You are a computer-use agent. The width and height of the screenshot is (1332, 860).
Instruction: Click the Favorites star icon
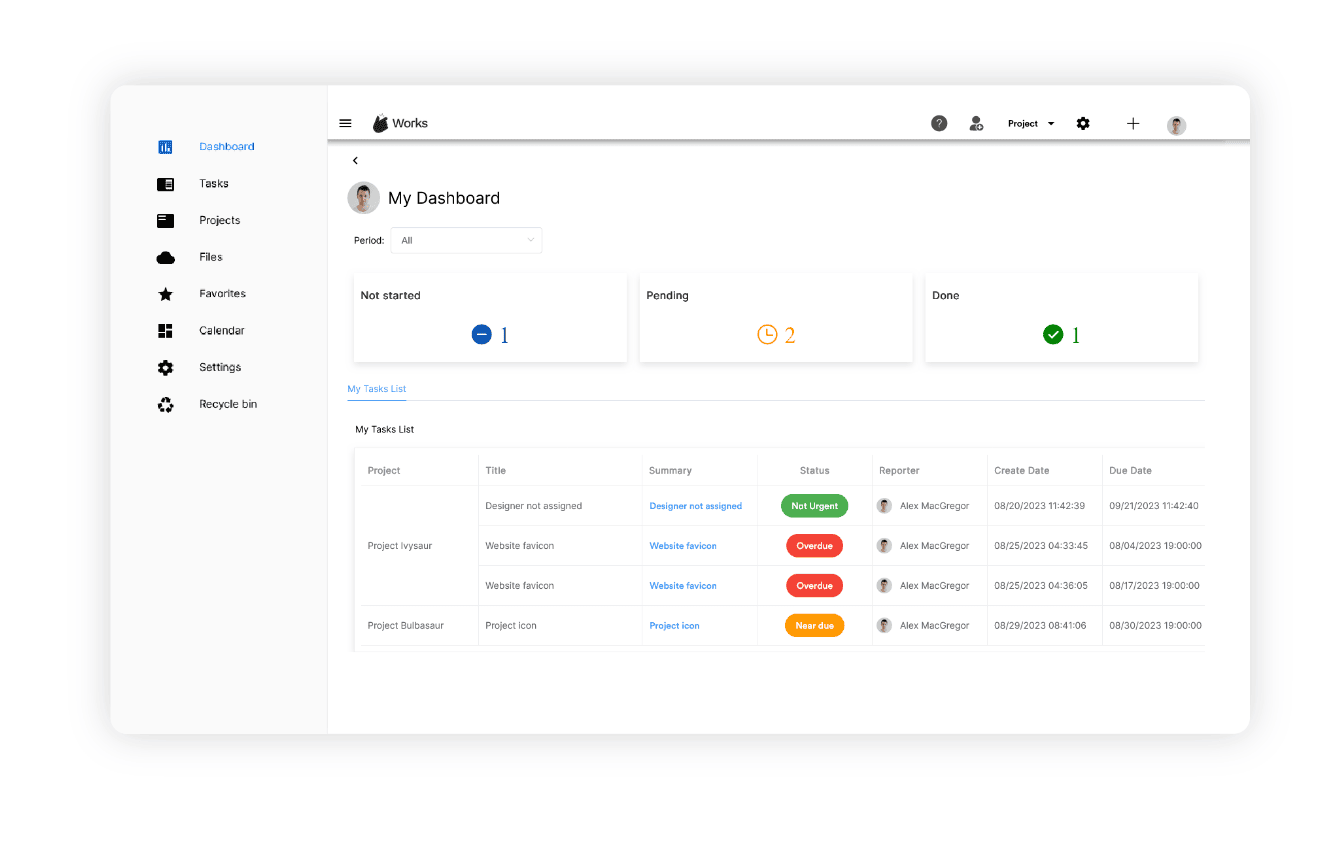(x=165, y=294)
